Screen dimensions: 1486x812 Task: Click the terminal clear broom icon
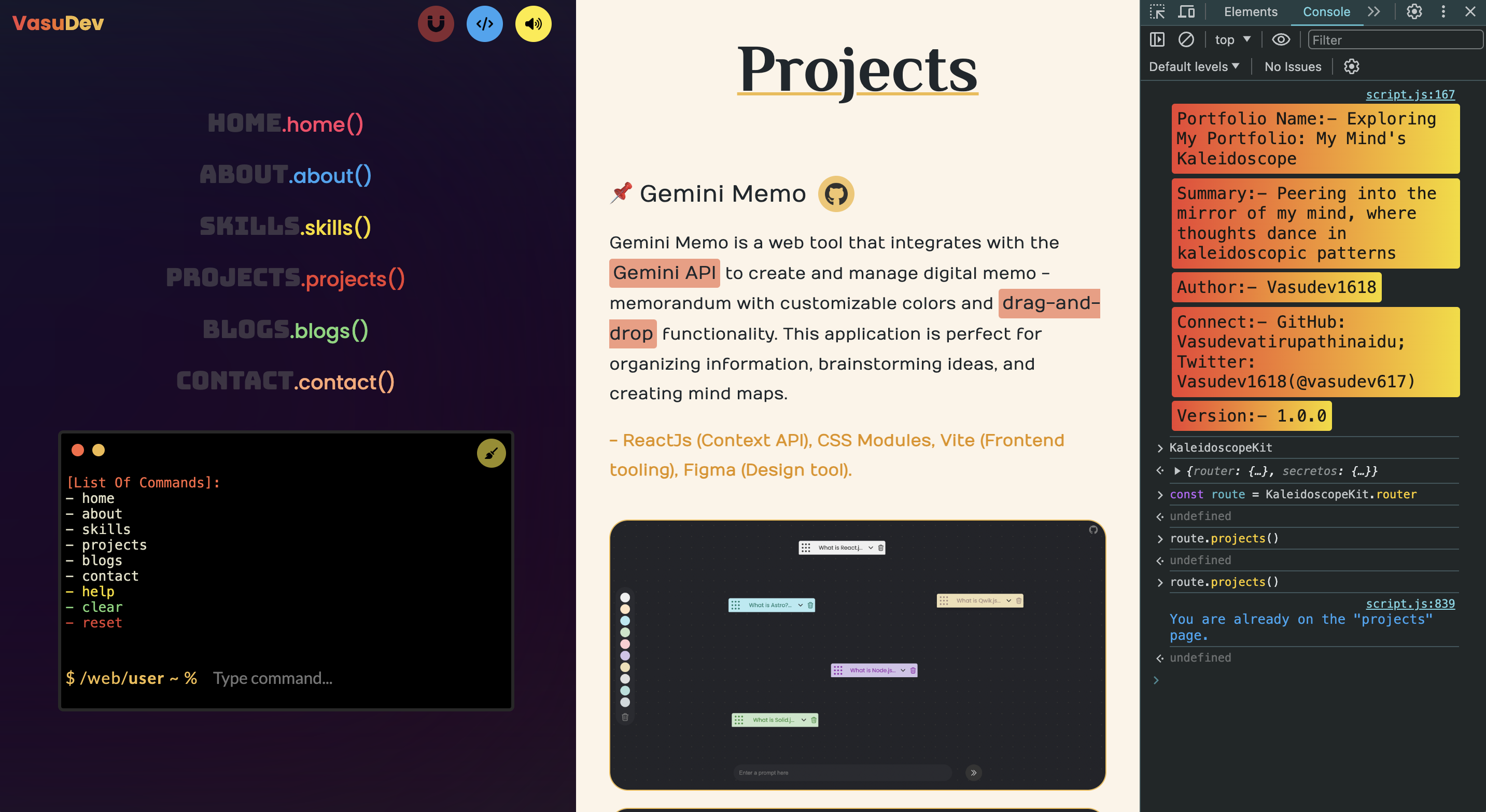click(x=491, y=453)
